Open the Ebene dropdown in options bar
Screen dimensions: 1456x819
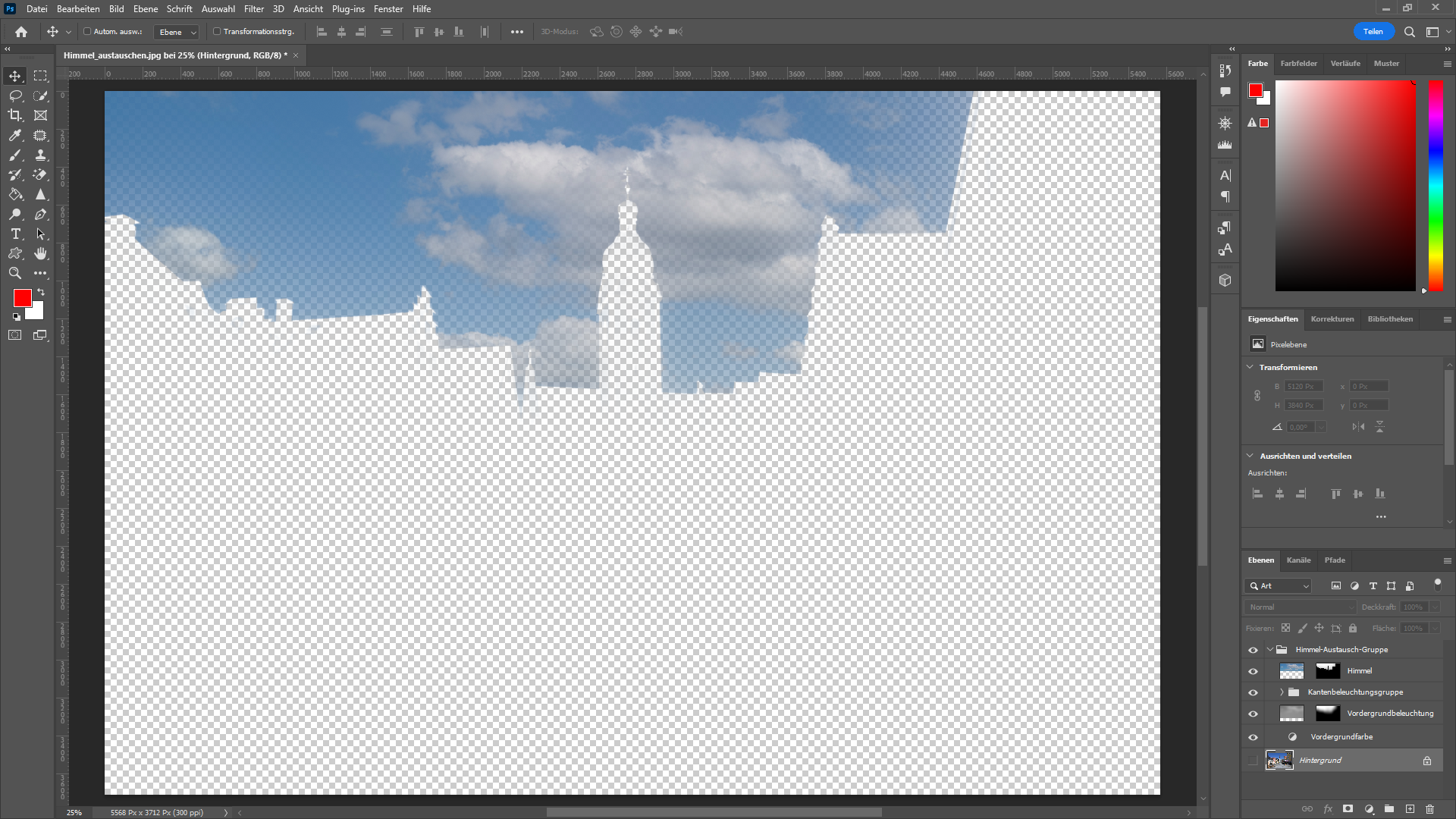177,32
